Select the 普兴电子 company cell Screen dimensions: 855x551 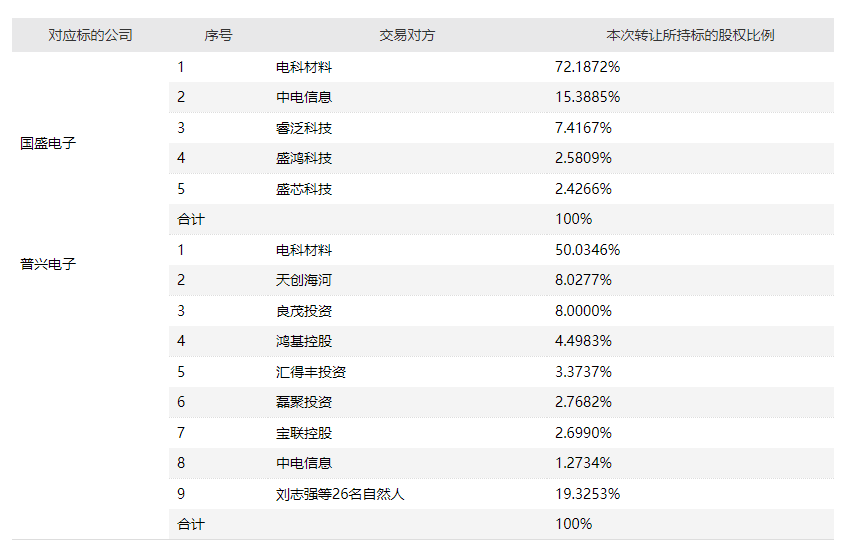48,265
